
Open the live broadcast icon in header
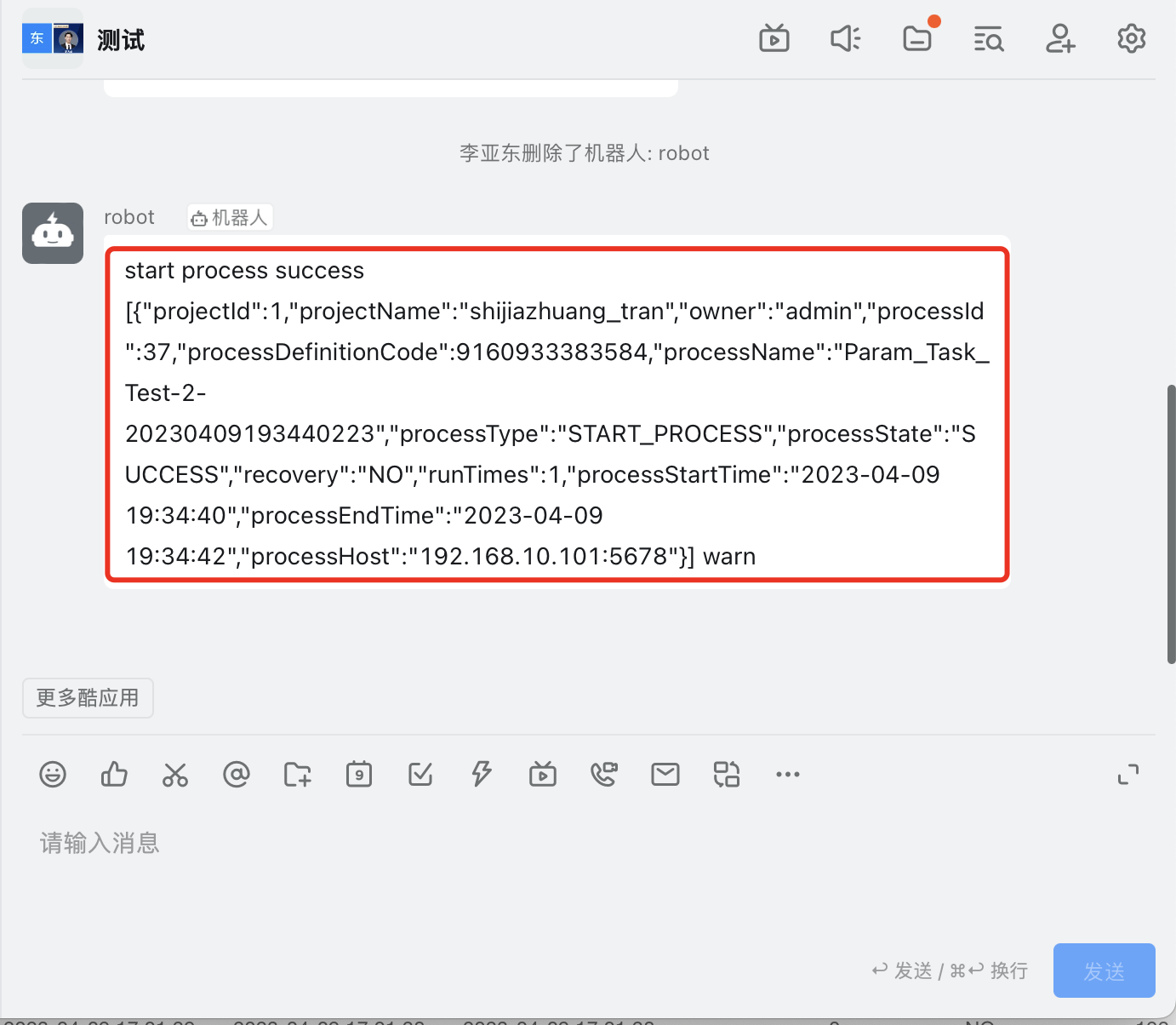(x=774, y=38)
